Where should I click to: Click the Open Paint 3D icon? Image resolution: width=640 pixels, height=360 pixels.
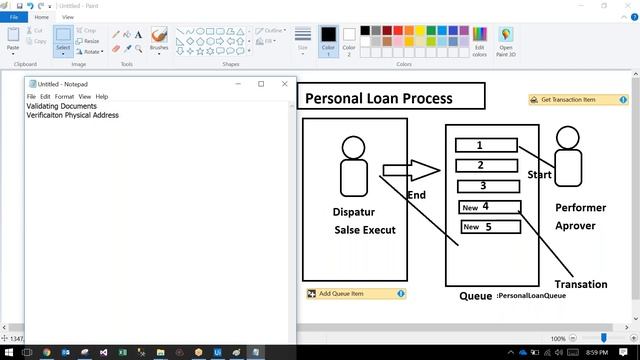pos(506,35)
